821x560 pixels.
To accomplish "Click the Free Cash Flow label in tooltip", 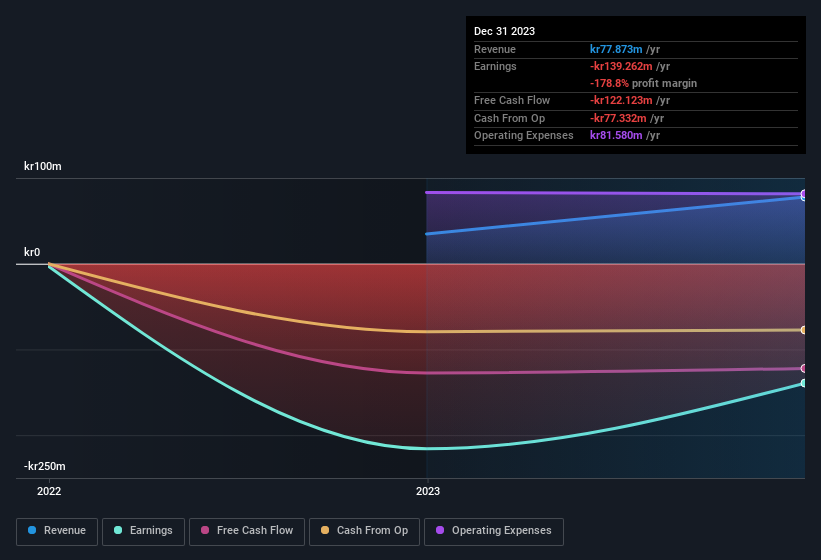I will tap(512, 100).
